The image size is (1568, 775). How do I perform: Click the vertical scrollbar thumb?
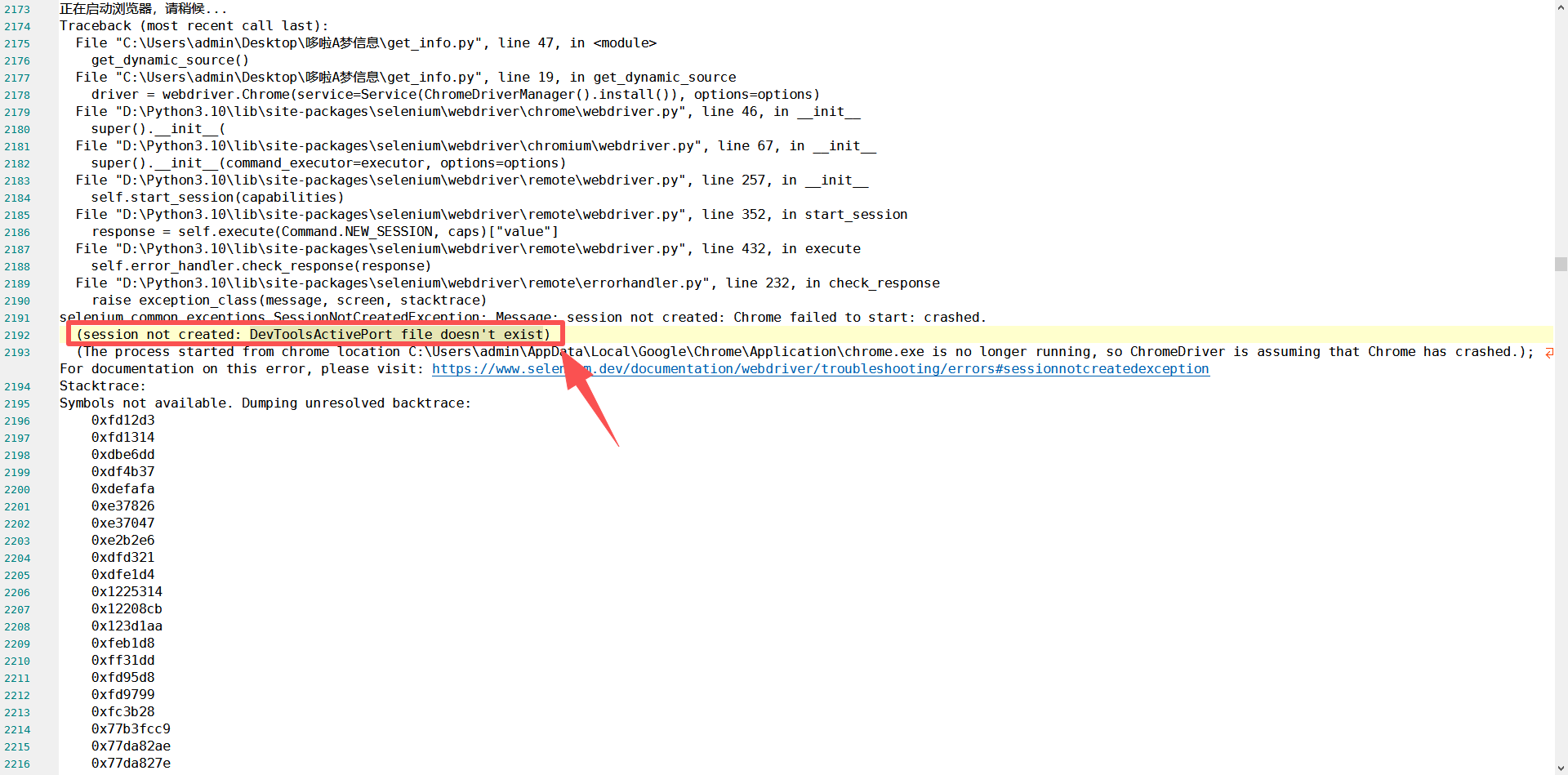pyautogui.click(x=1561, y=264)
